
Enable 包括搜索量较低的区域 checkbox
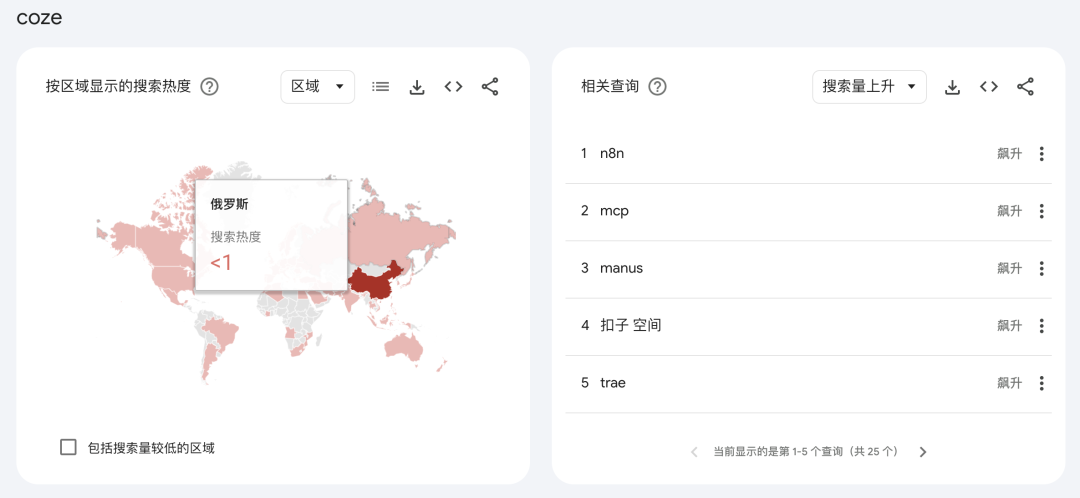[68, 447]
